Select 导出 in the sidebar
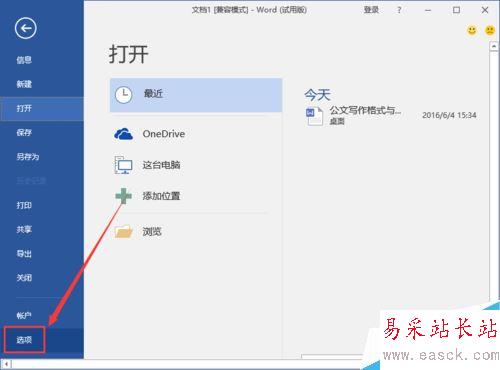Viewport: 500px width, 370px height. (x=24, y=254)
